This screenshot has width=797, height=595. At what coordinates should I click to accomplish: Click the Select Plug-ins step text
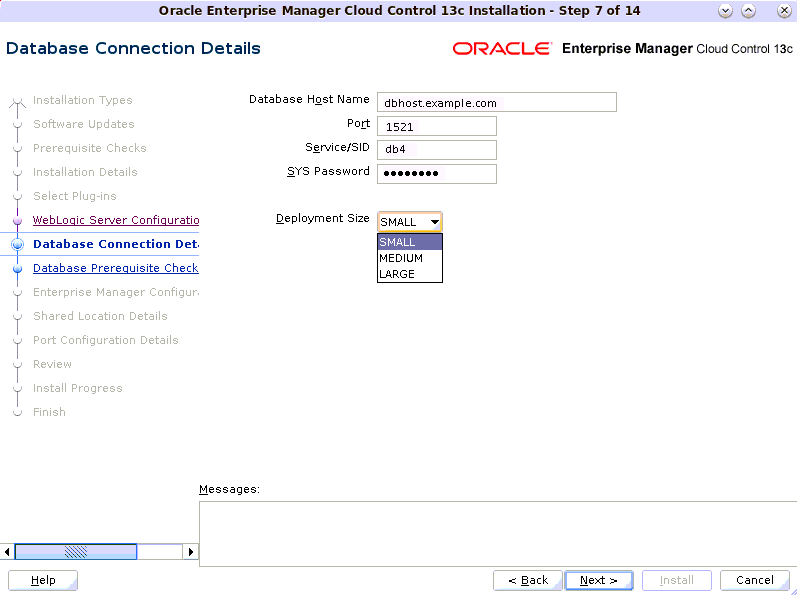[75, 196]
